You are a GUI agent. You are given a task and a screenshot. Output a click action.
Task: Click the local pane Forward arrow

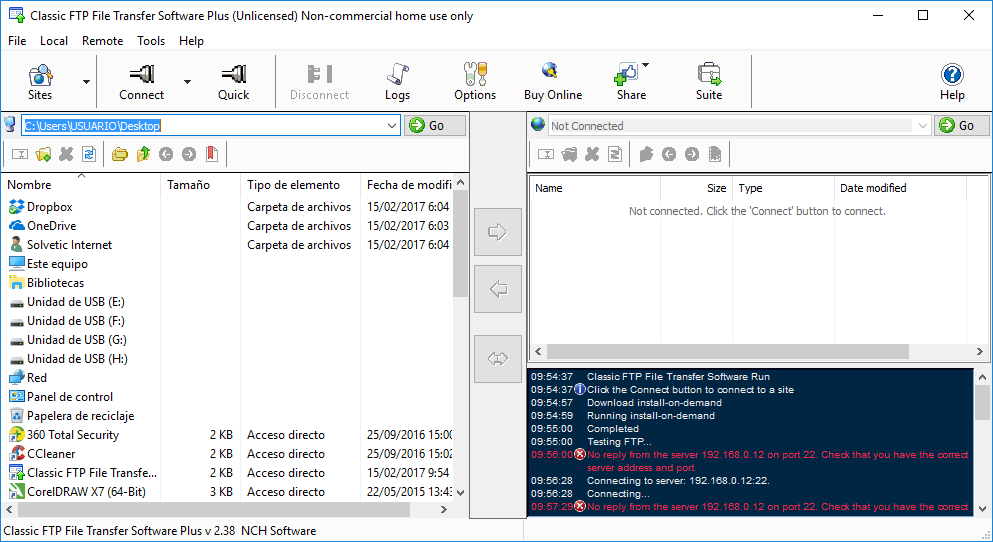coord(189,154)
